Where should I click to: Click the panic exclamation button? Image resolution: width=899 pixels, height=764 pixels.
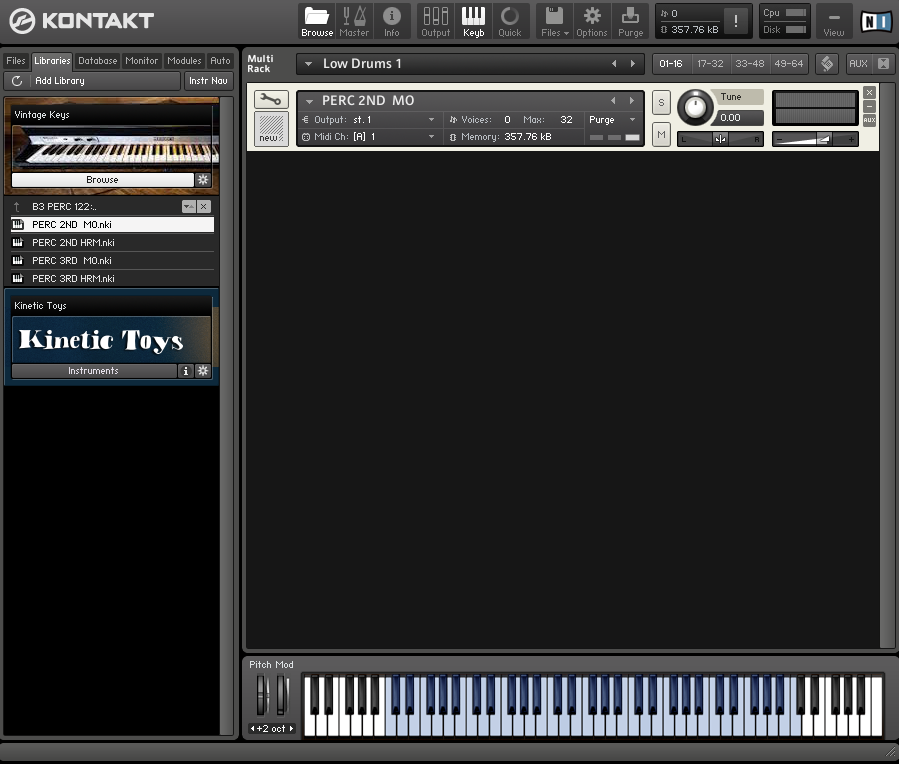click(x=736, y=22)
